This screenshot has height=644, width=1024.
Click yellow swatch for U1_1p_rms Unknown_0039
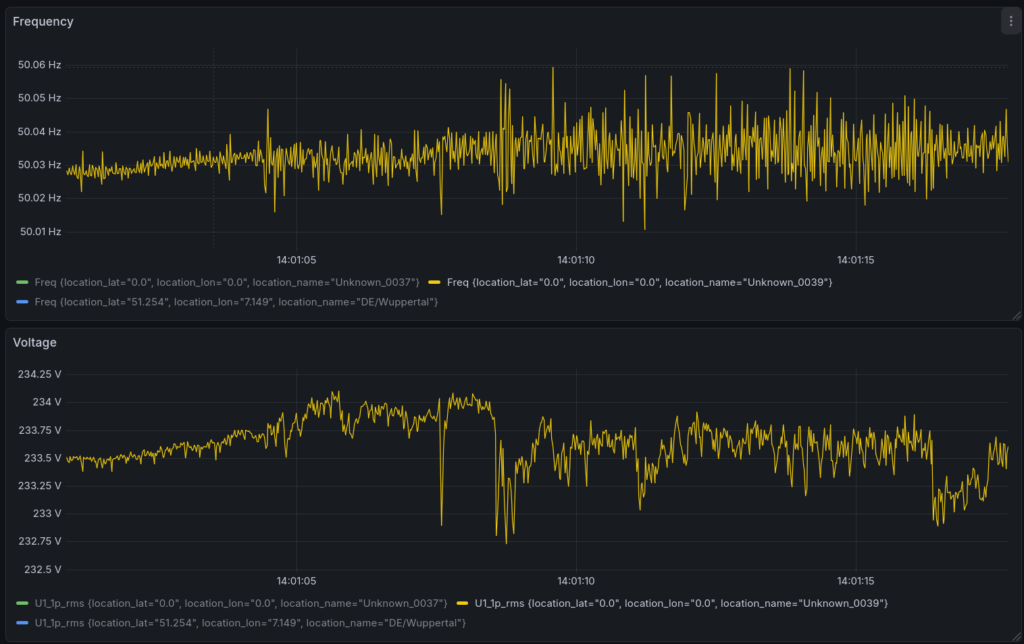(x=463, y=603)
